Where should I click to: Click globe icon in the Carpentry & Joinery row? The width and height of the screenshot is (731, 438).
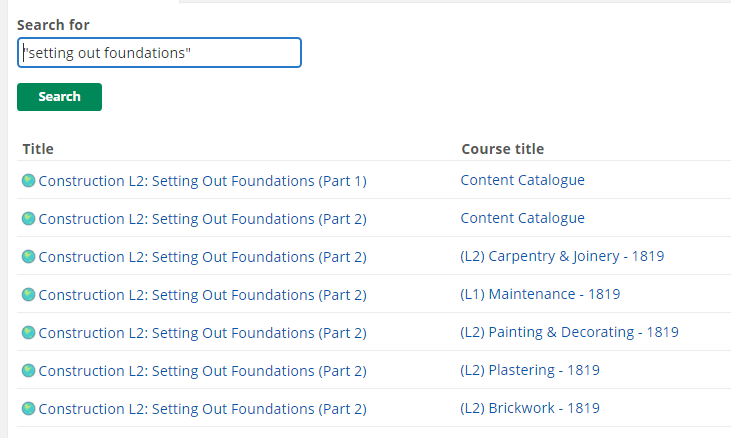click(x=28, y=257)
